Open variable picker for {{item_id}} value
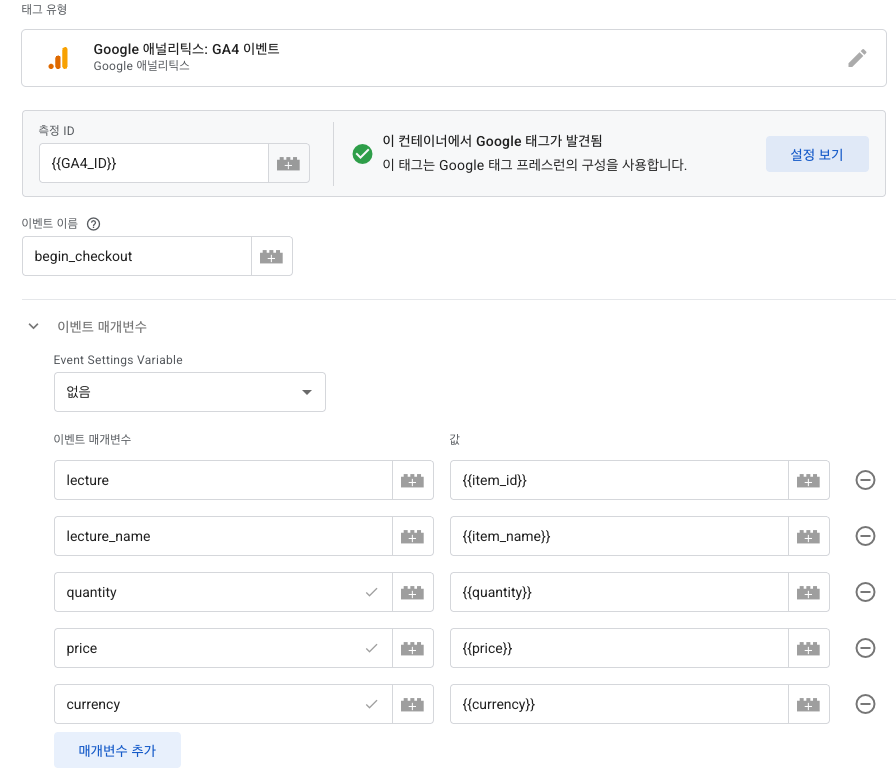896x784 pixels. [808, 480]
